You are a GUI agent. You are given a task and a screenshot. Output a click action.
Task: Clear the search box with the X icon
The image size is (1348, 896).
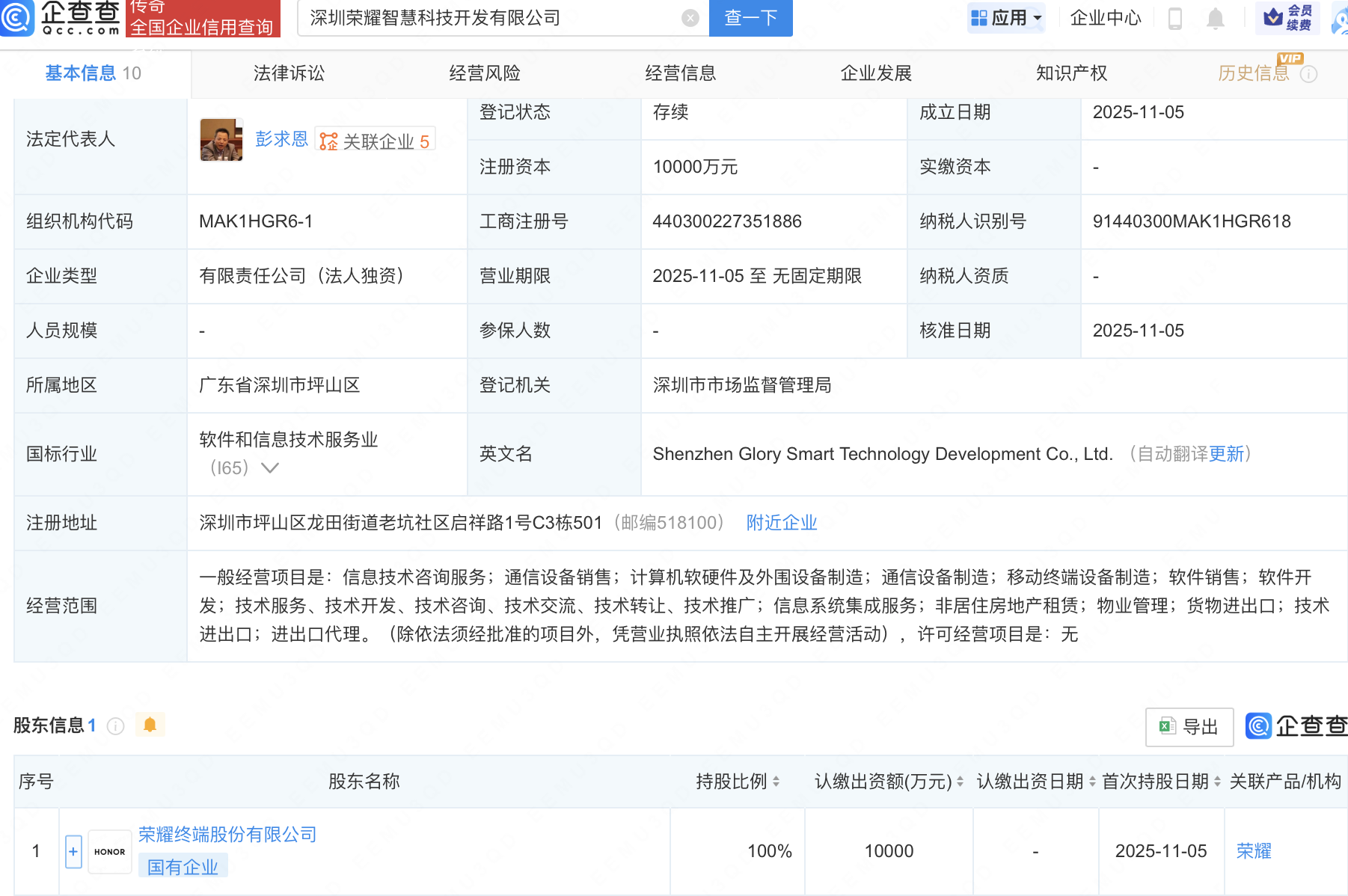(x=690, y=18)
